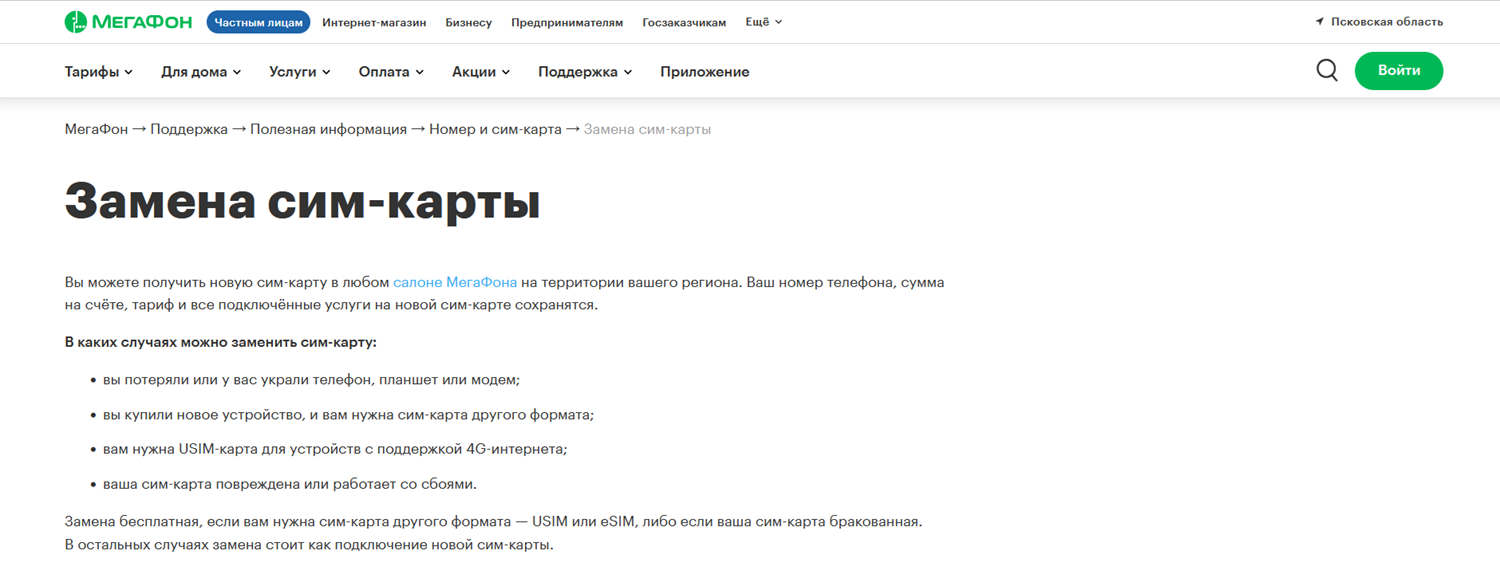The image size is (1500, 586).
Task: Click bullet about сим-карта другого формата
Action: pos(349,415)
